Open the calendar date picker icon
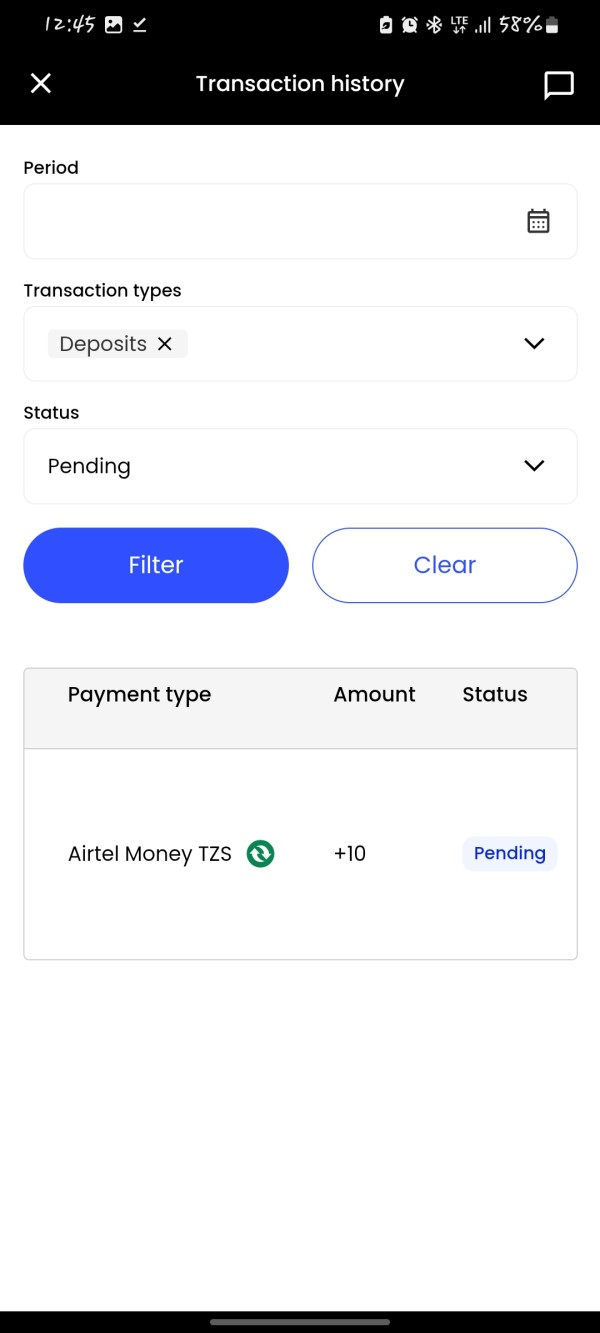The height and width of the screenshot is (1333, 600). 538,221
